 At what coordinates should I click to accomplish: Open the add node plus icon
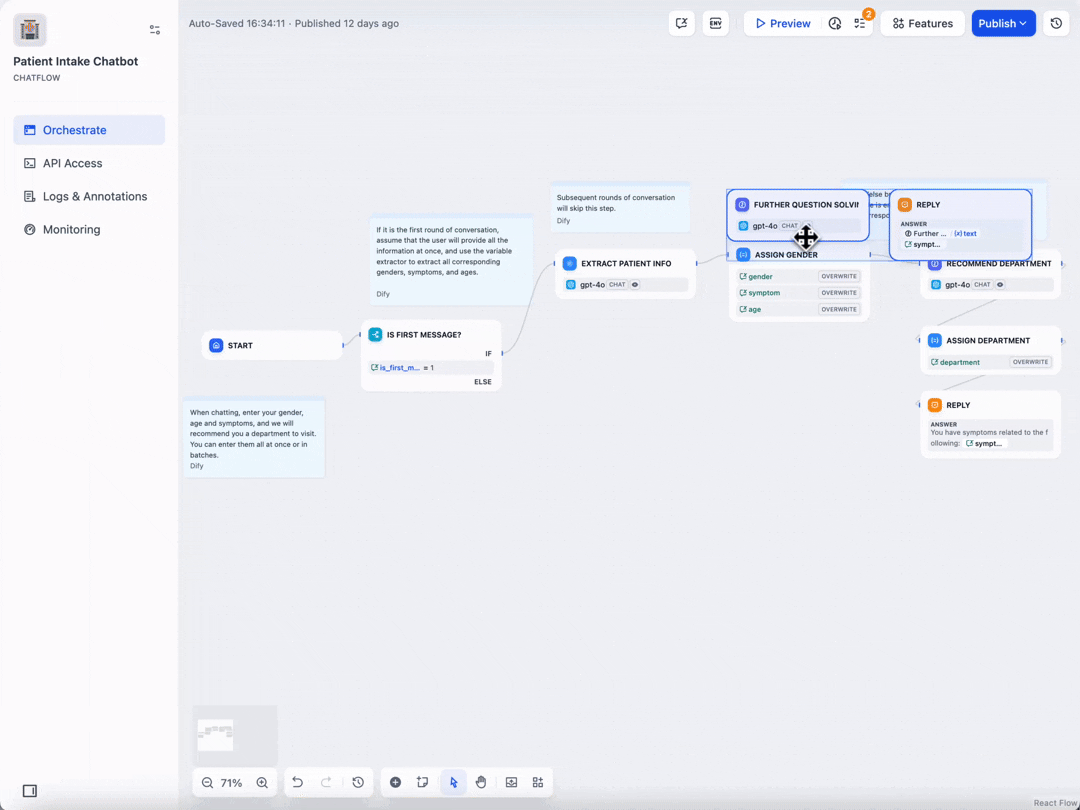coord(395,782)
